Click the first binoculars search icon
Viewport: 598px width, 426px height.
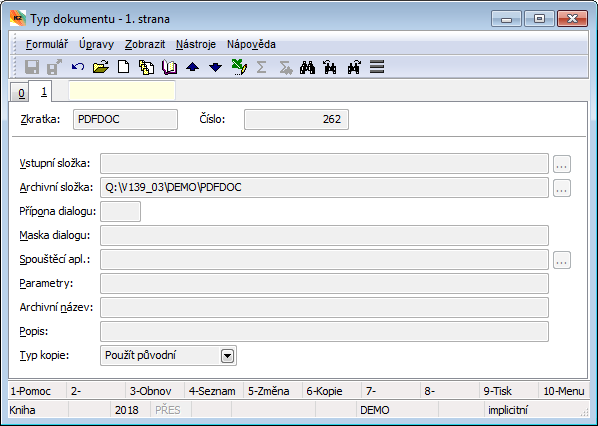307,68
